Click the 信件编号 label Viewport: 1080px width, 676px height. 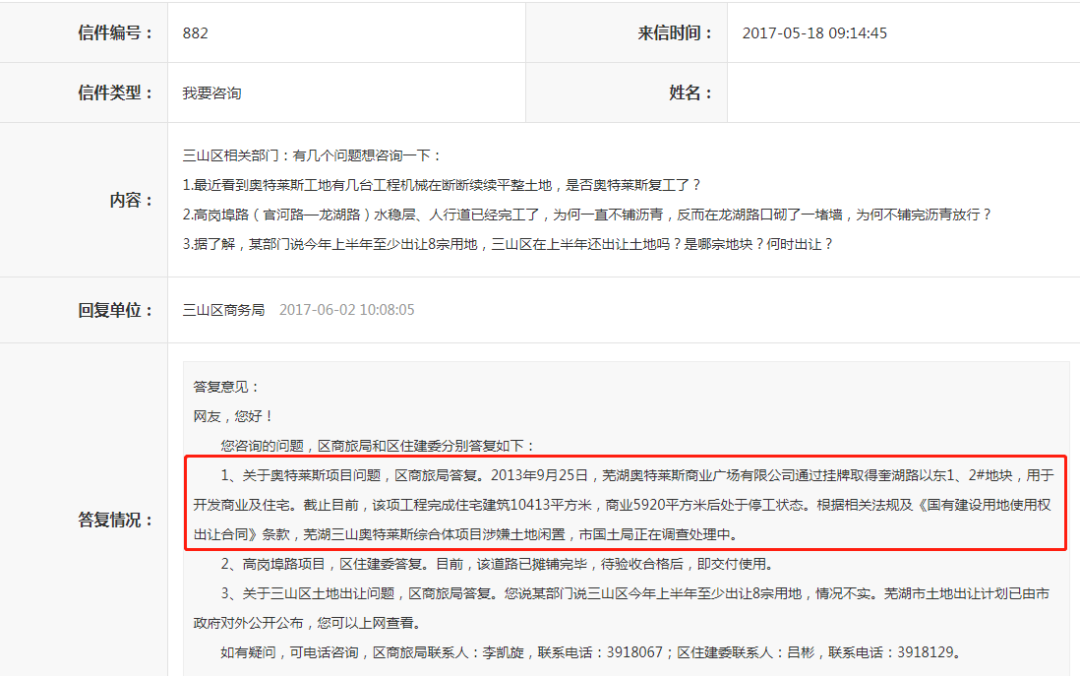click(x=115, y=33)
